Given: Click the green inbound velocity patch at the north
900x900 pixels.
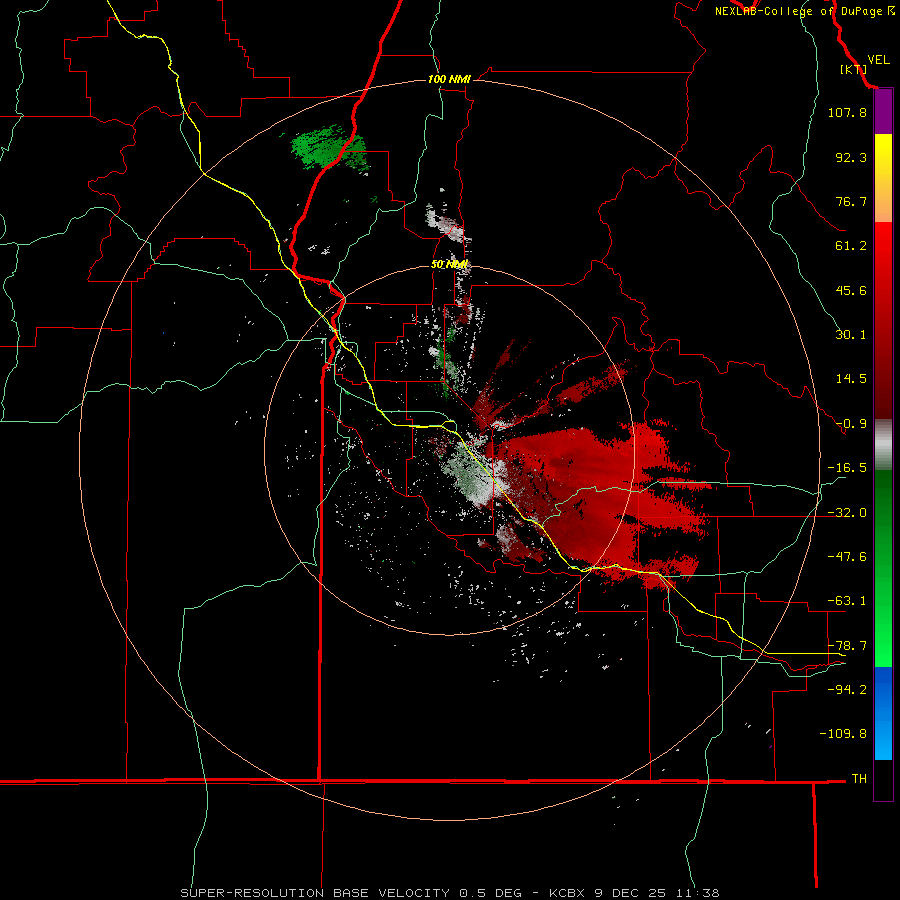Looking at the screenshot, I should tap(327, 148).
